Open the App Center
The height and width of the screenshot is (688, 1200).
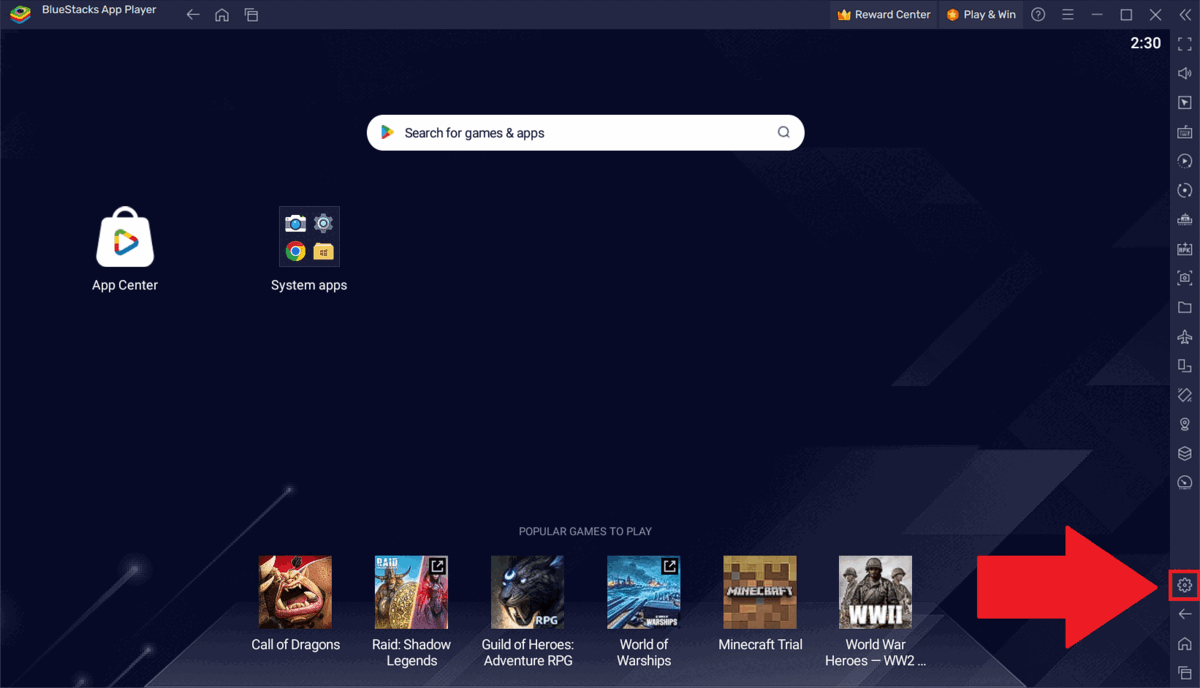[125, 237]
